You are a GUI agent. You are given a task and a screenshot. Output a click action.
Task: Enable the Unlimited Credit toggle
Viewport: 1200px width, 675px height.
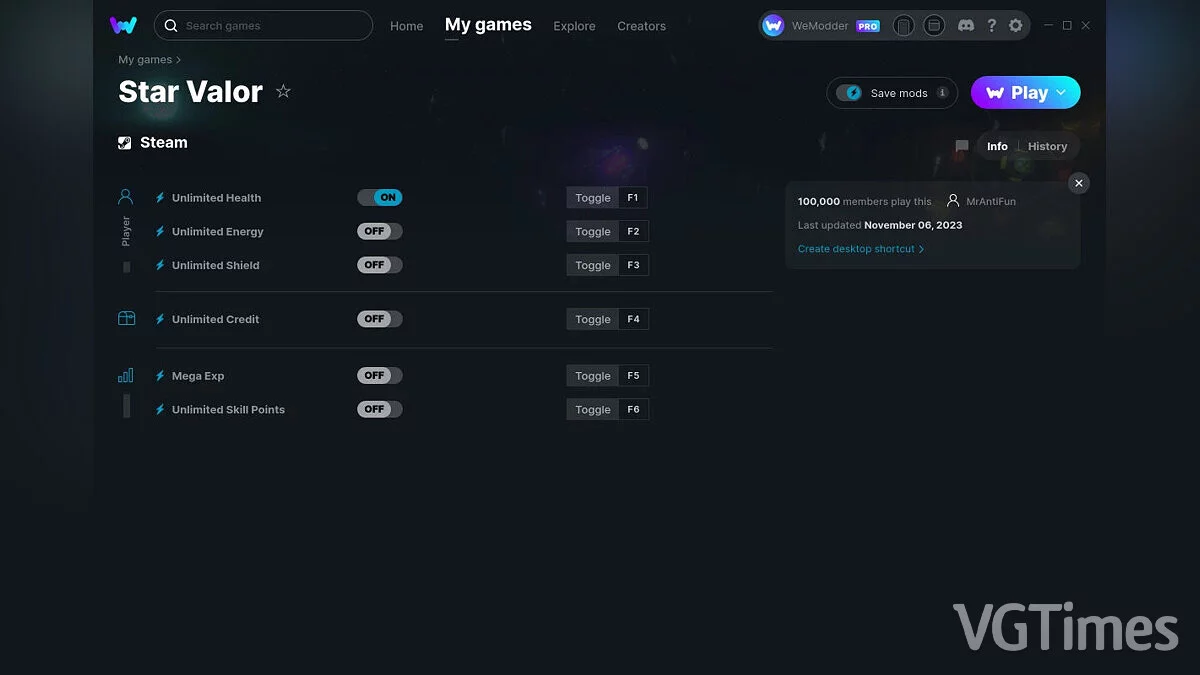pyautogui.click(x=380, y=319)
